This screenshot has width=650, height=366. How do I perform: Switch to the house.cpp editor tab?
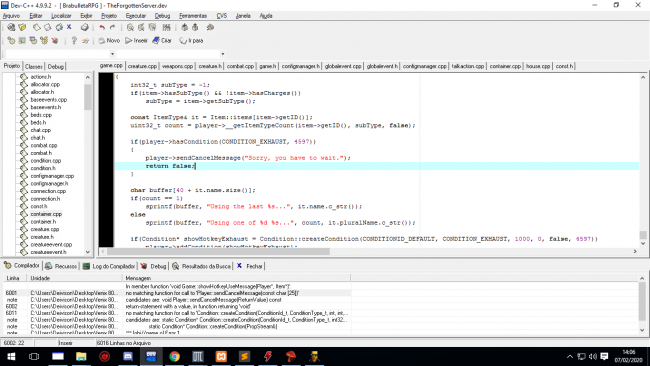[x=538, y=66]
